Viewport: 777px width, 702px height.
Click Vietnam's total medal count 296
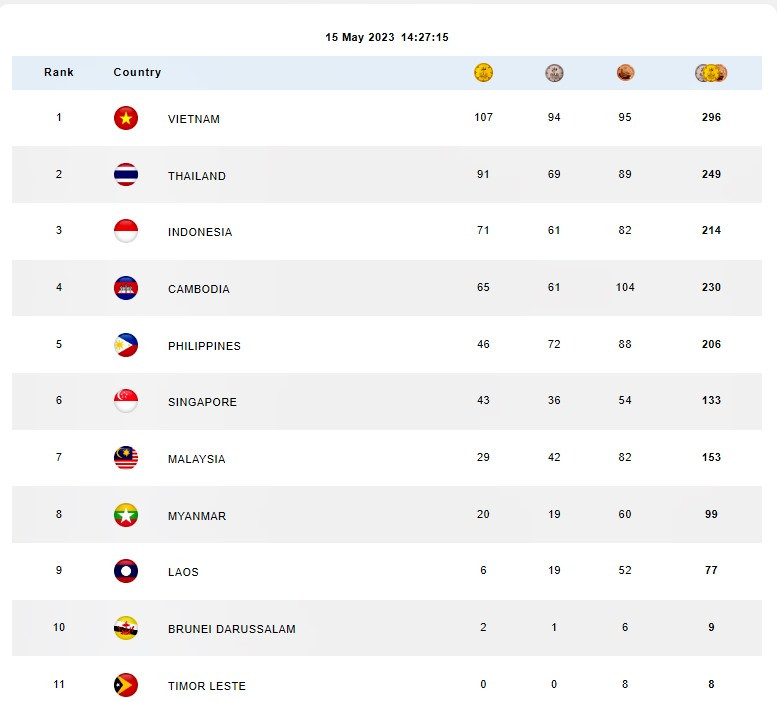[711, 117]
